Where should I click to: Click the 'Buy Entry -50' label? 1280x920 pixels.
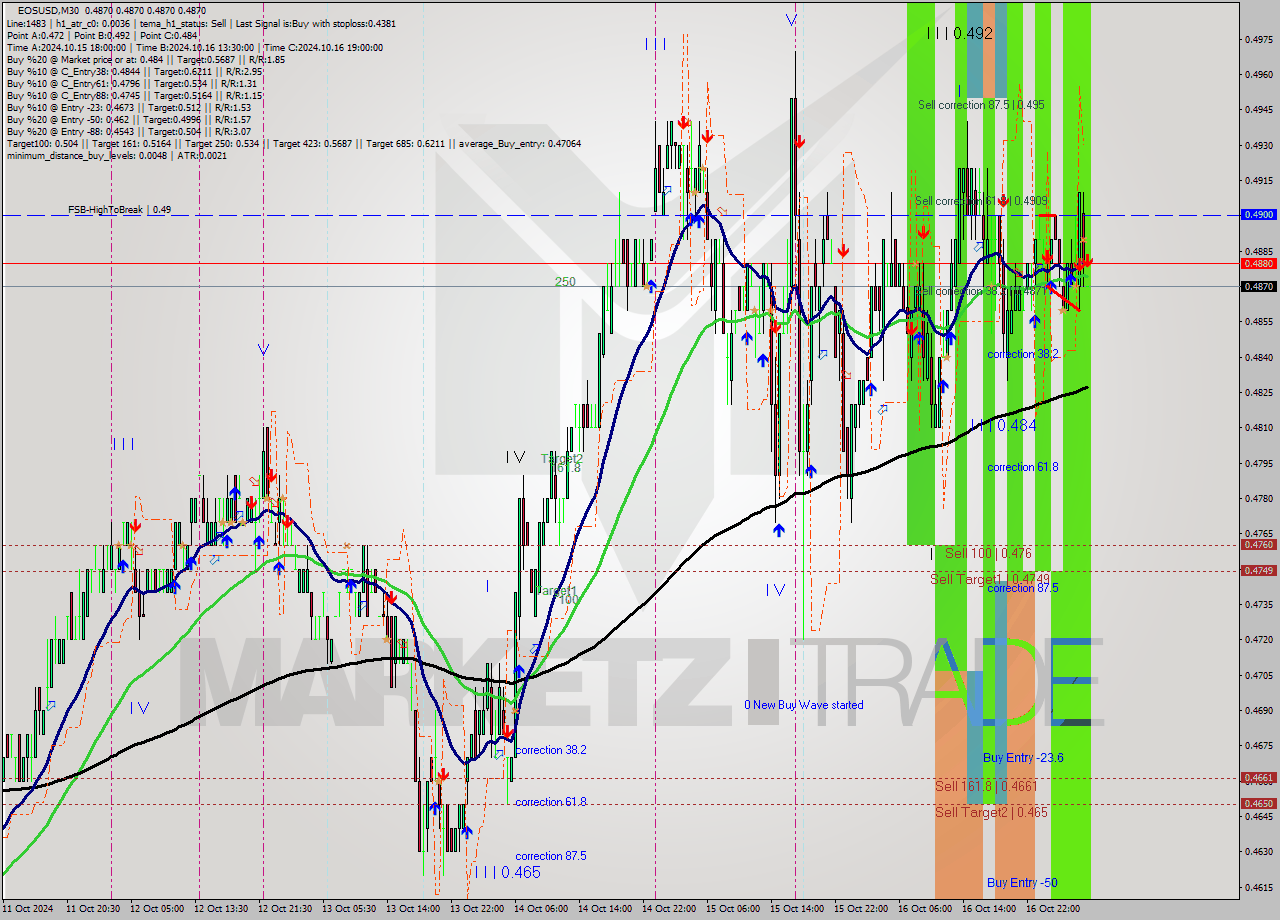coord(1022,883)
